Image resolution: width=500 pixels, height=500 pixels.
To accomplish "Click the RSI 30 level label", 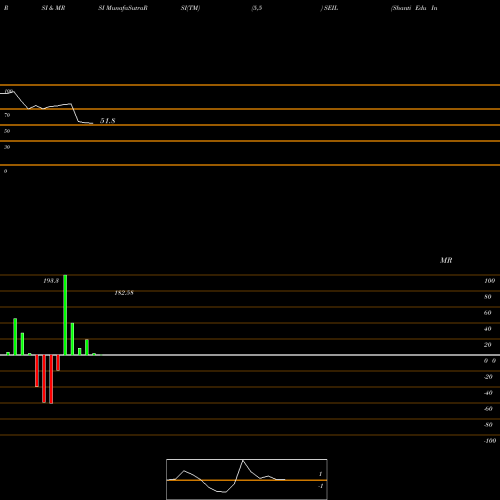I will click(7, 147).
